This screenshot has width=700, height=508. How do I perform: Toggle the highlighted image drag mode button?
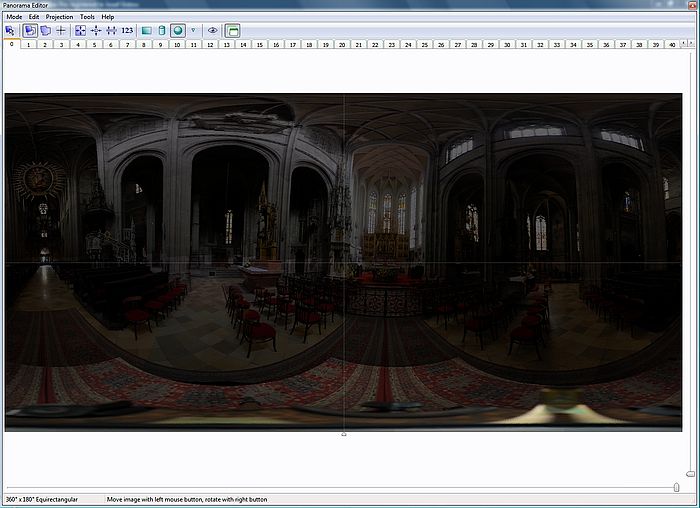[x=29, y=31]
